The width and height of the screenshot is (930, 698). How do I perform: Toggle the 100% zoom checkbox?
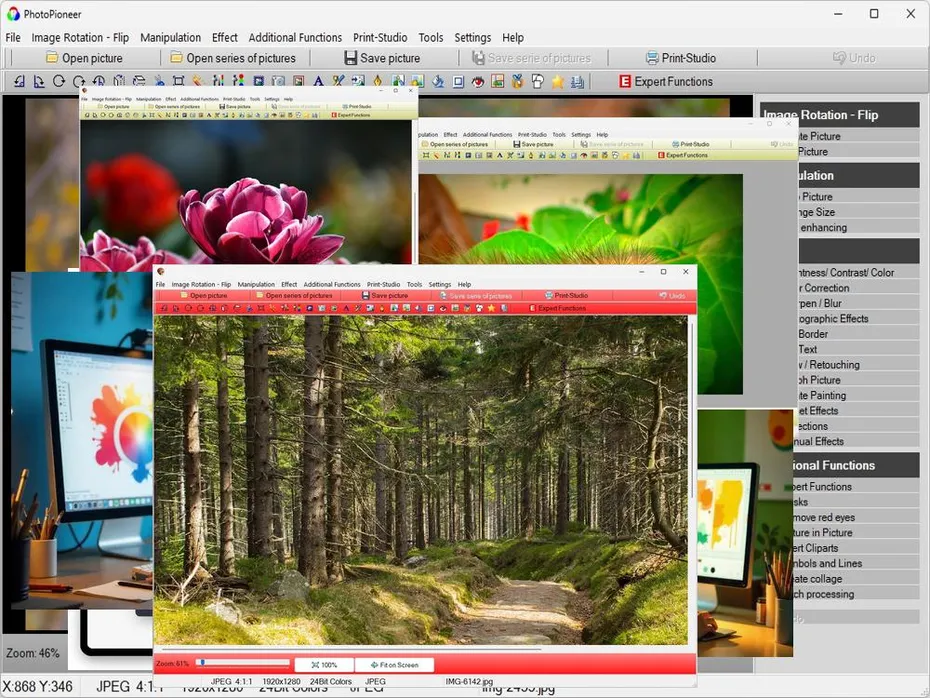[324, 664]
